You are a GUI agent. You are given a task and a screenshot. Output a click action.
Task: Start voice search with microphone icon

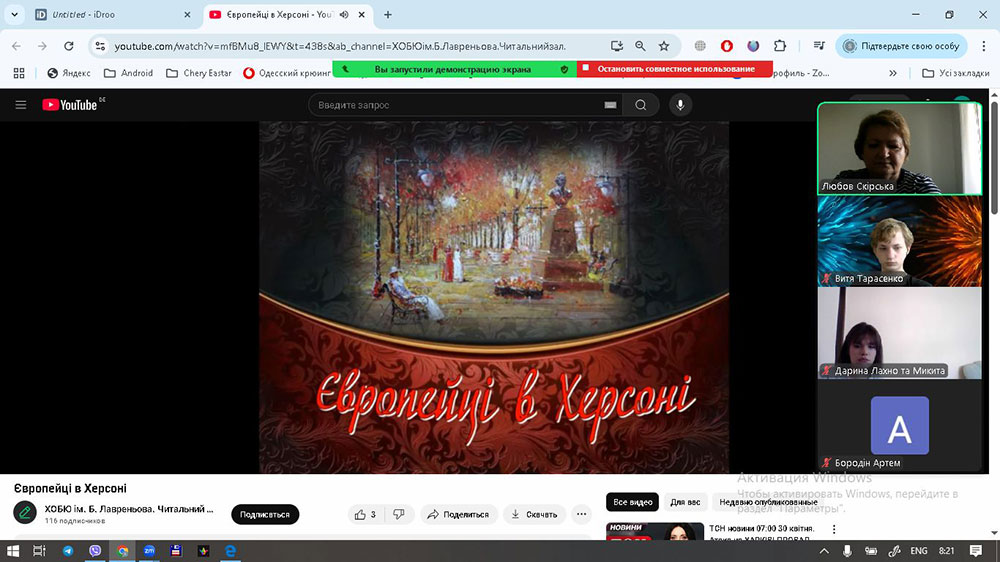click(x=680, y=105)
